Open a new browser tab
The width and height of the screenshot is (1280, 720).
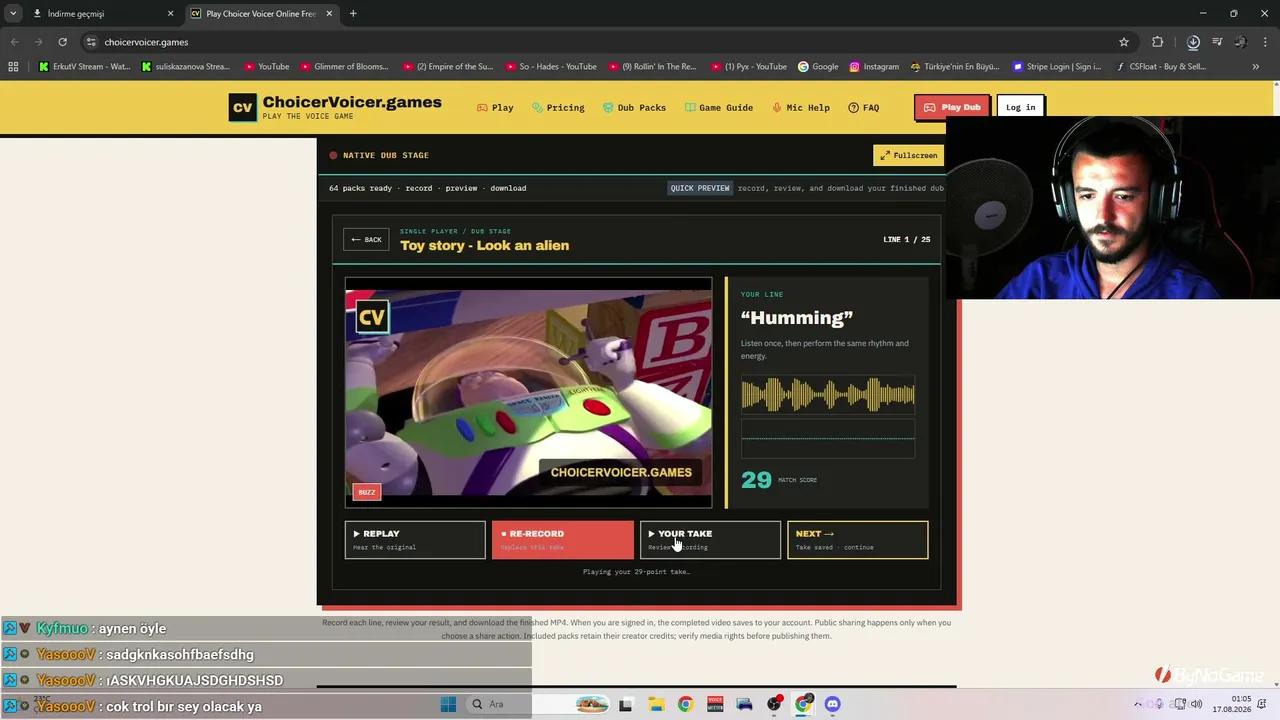(353, 14)
